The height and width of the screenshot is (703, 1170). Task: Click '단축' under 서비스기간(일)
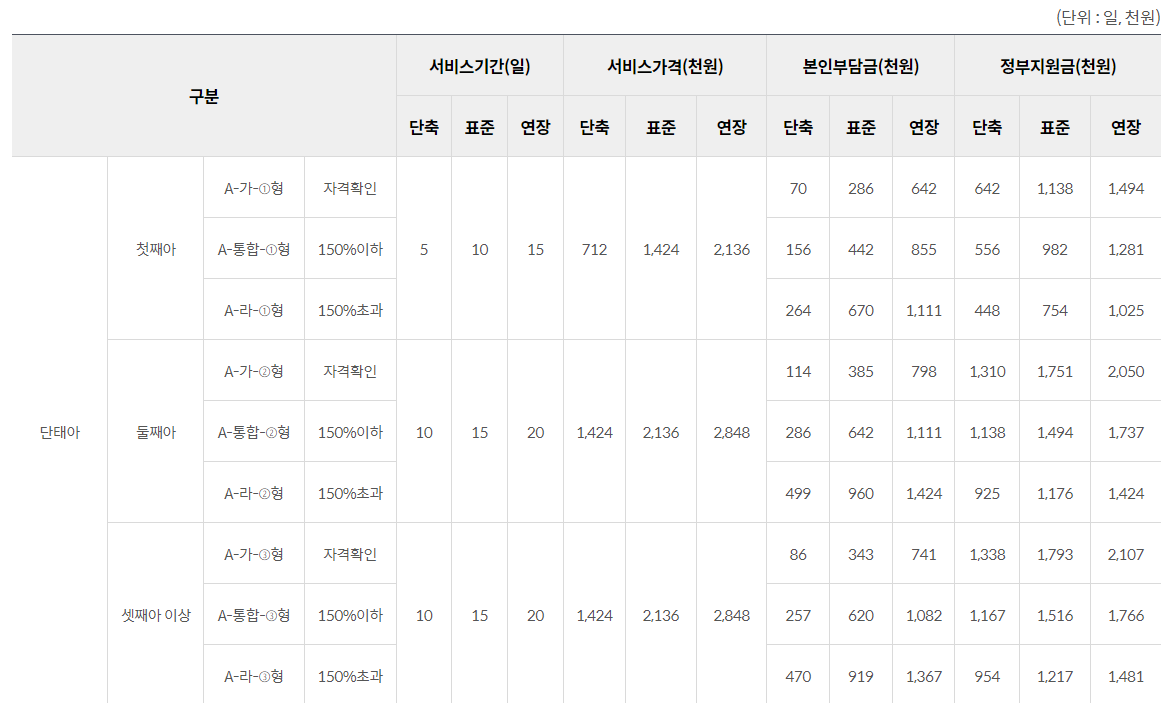click(x=424, y=127)
